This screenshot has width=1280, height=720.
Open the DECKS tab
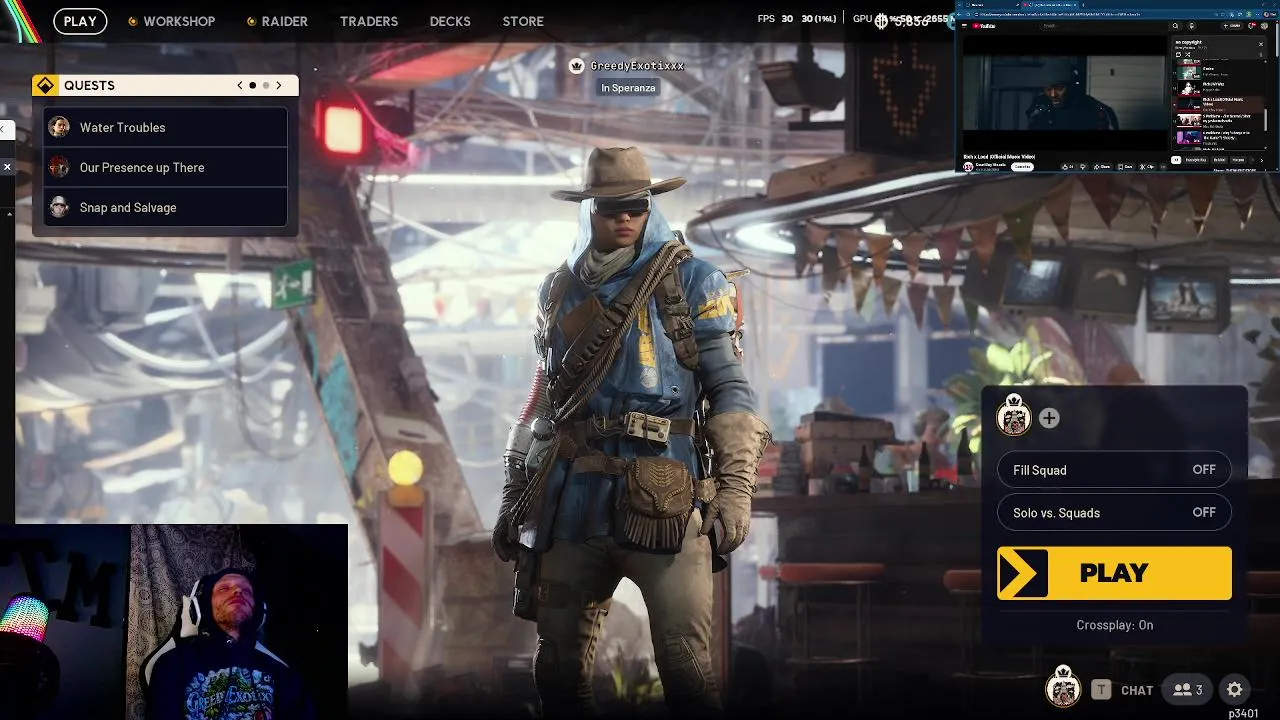pos(450,21)
